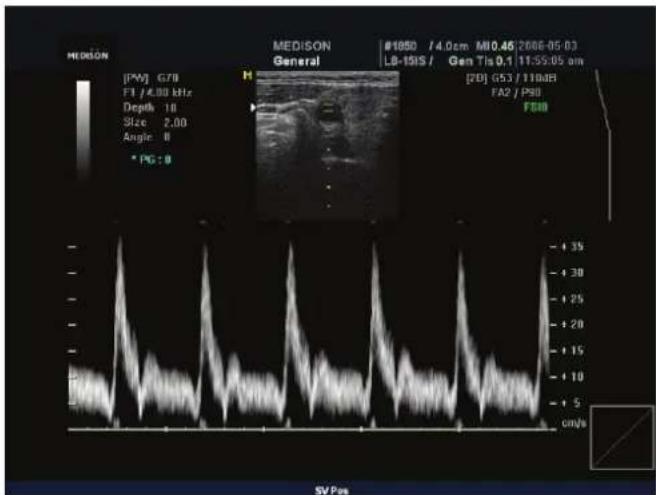This screenshot has height=495, width=656.
Task: Click the "cm/s" unit label
Action: coord(574,423)
